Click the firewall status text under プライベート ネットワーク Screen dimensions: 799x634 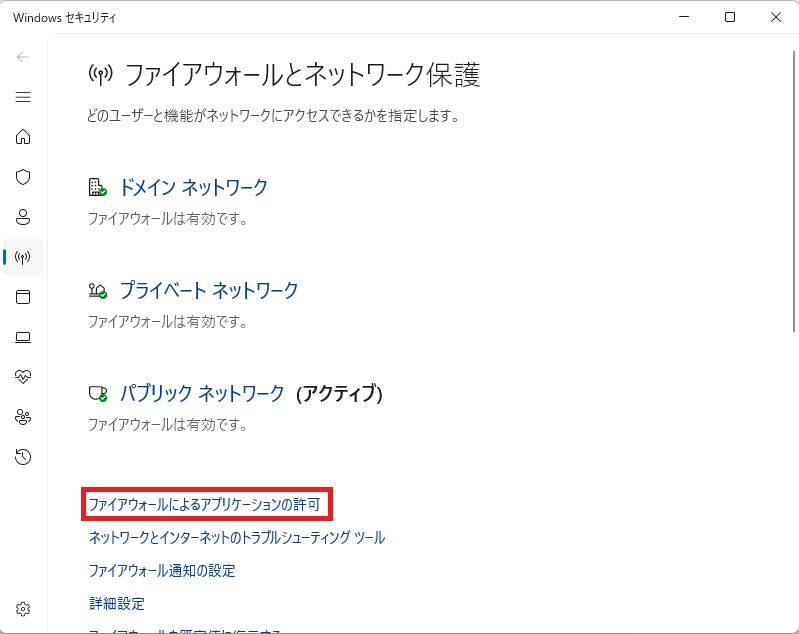(168, 322)
